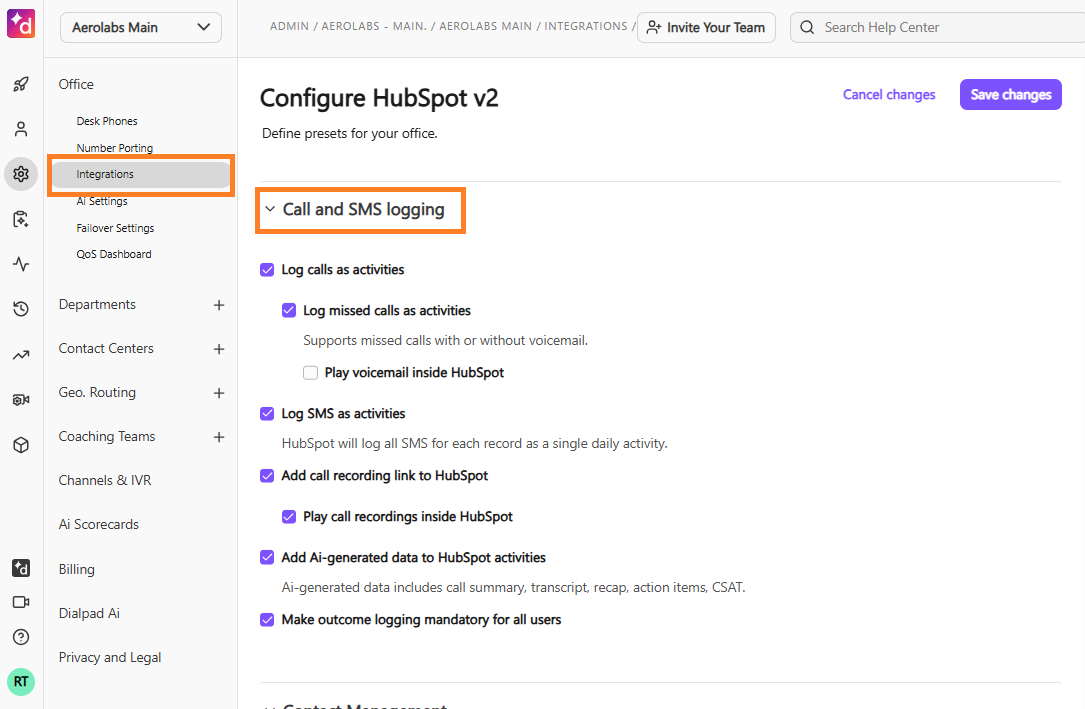Open the user profile icon in sidebar
This screenshot has width=1085, height=709.
point(21,129)
